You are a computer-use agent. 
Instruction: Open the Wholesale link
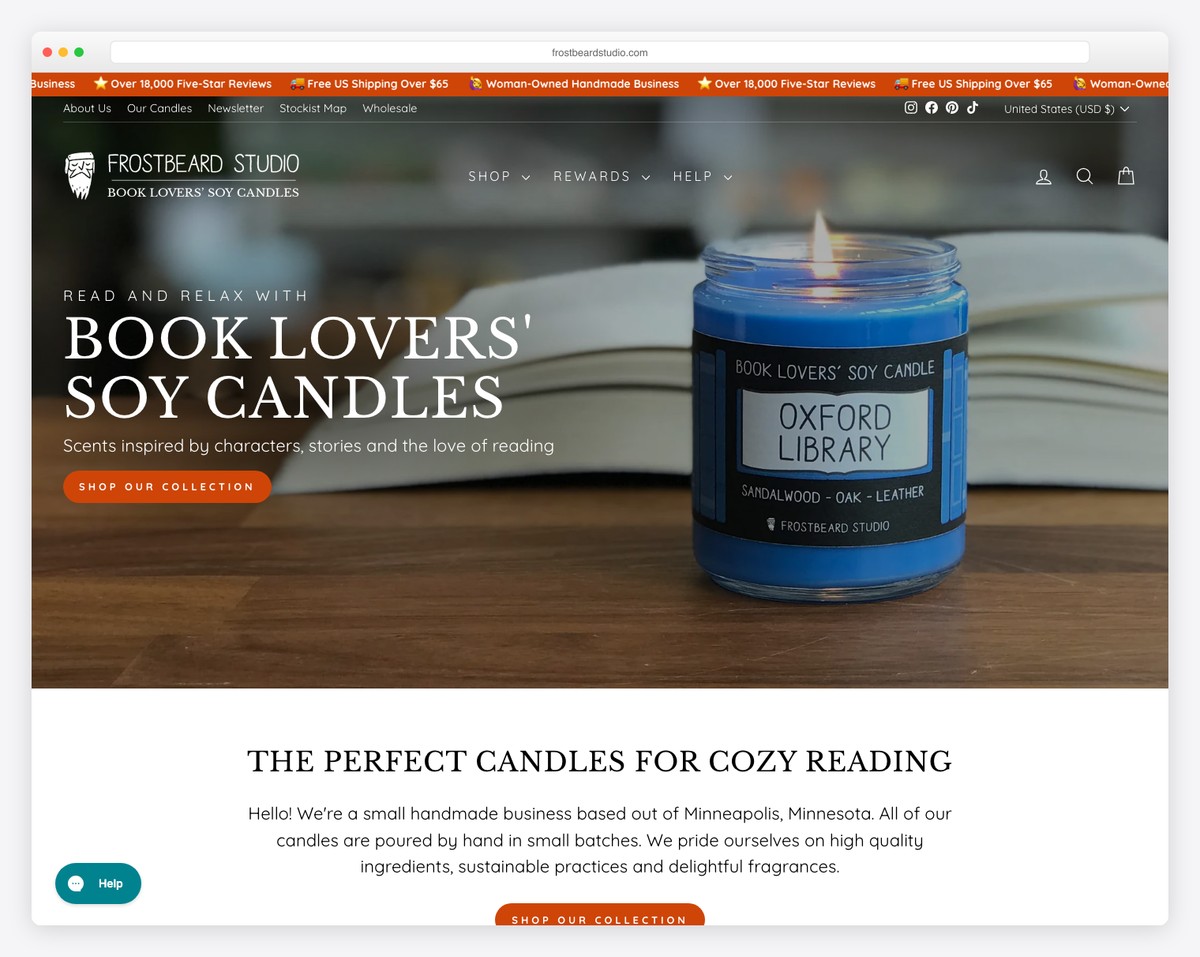390,108
